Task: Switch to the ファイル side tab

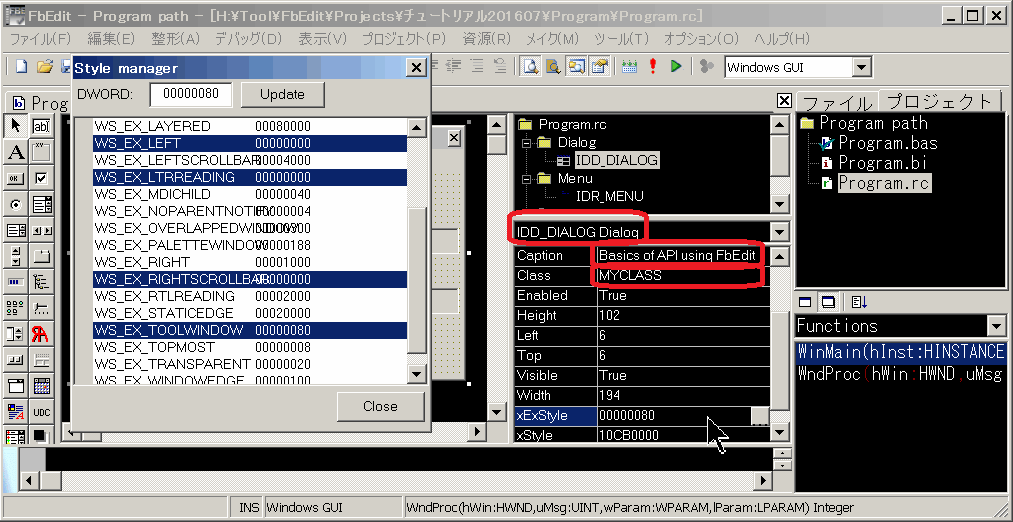Action: [x=837, y=103]
